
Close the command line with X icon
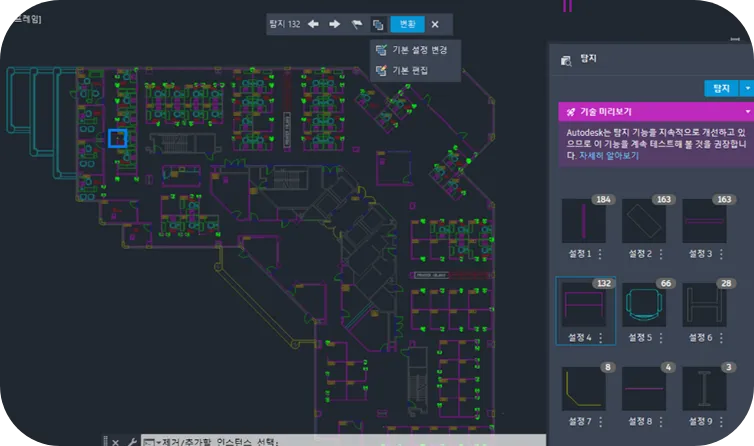(115, 442)
